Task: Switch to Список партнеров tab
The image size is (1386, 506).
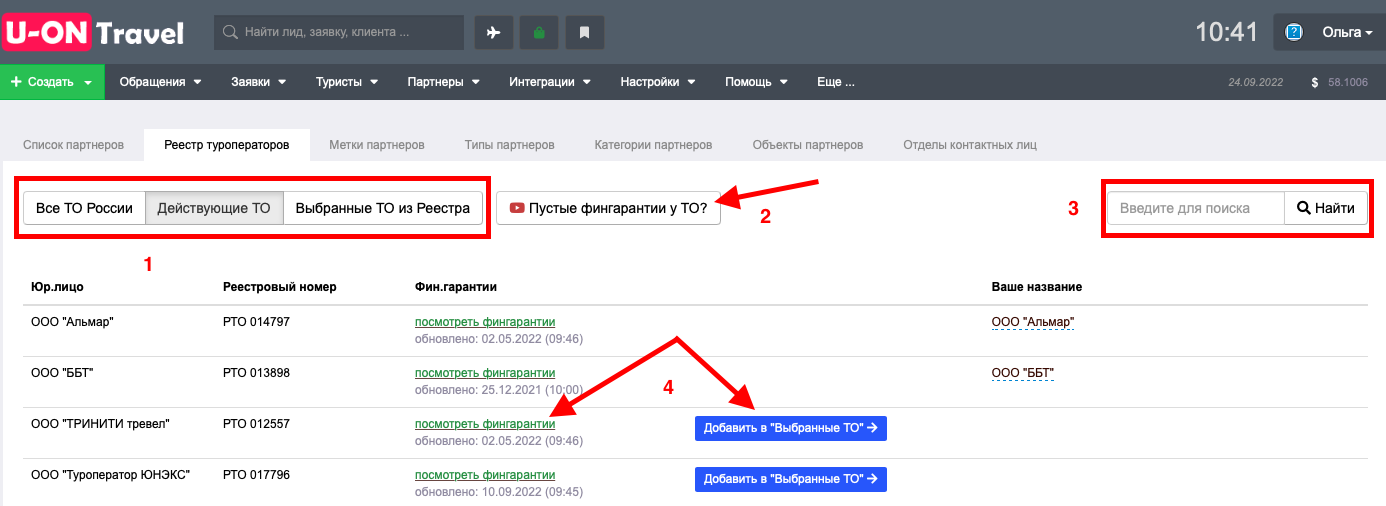Action: click(x=73, y=145)
